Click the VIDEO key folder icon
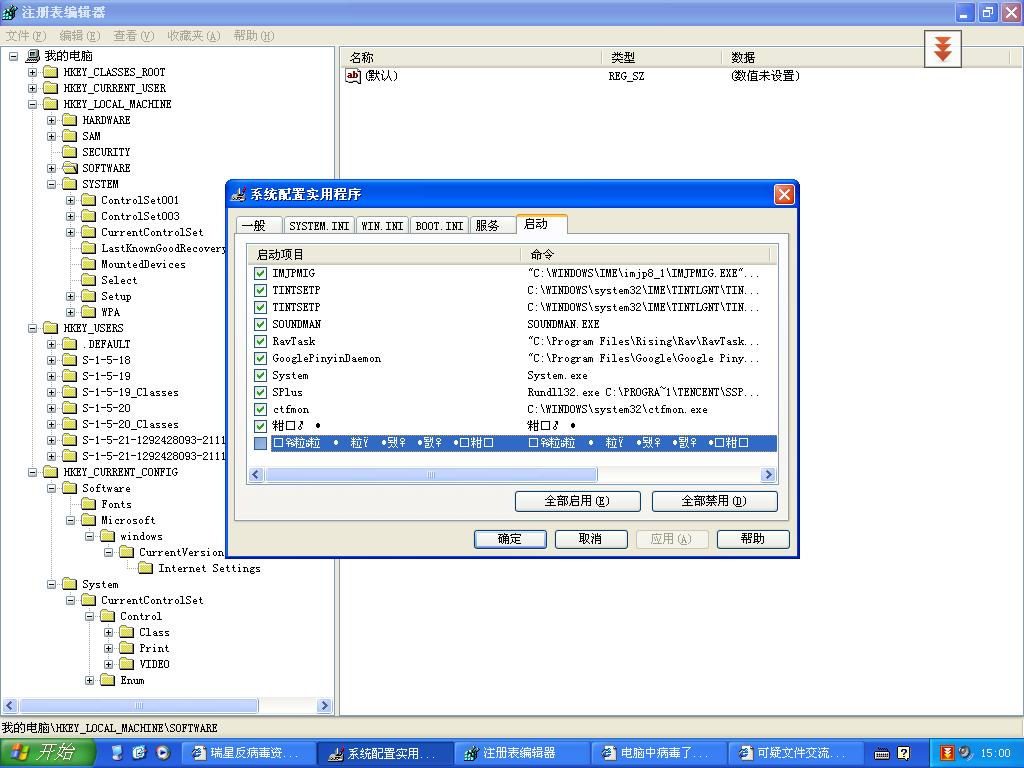 [x=126, y=664]
